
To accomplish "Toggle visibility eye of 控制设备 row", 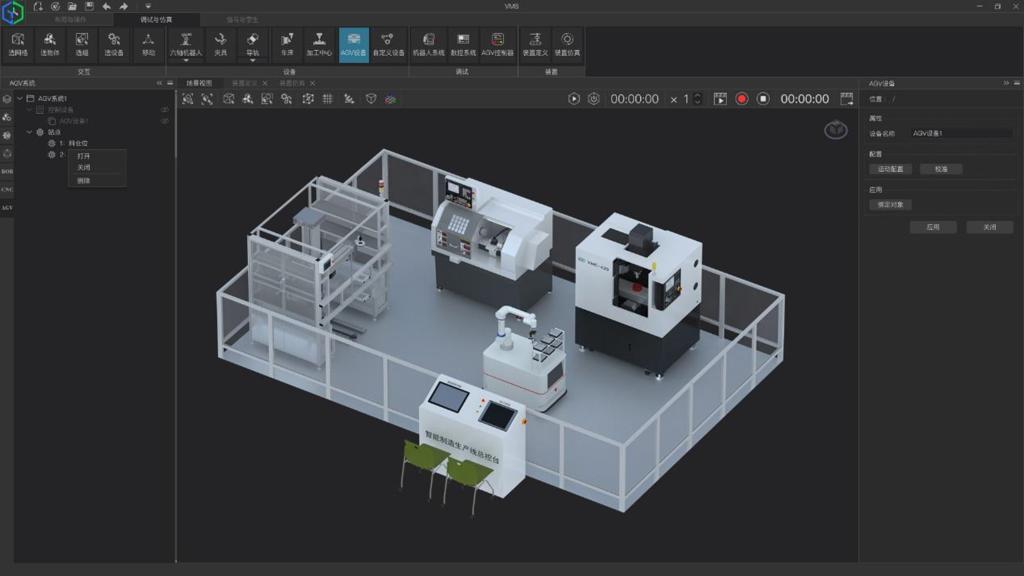I will [165, 109].
